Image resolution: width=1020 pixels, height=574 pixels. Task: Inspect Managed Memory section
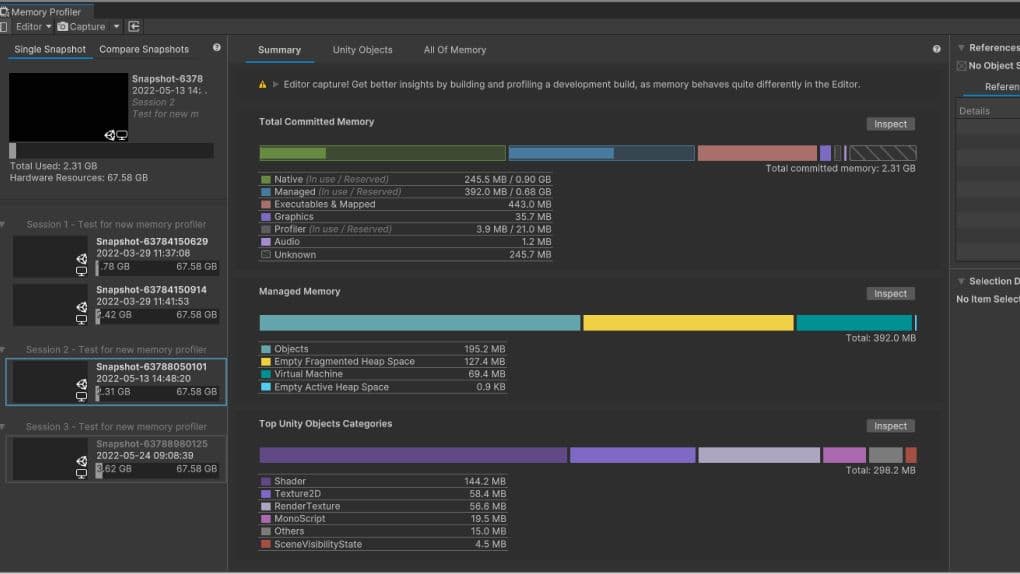tap(891, 294)
